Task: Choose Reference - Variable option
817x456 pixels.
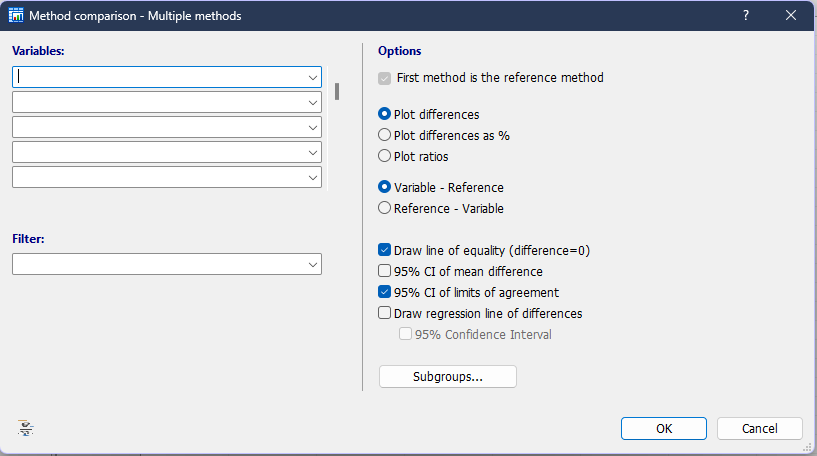Action: (x=385, y=208)
